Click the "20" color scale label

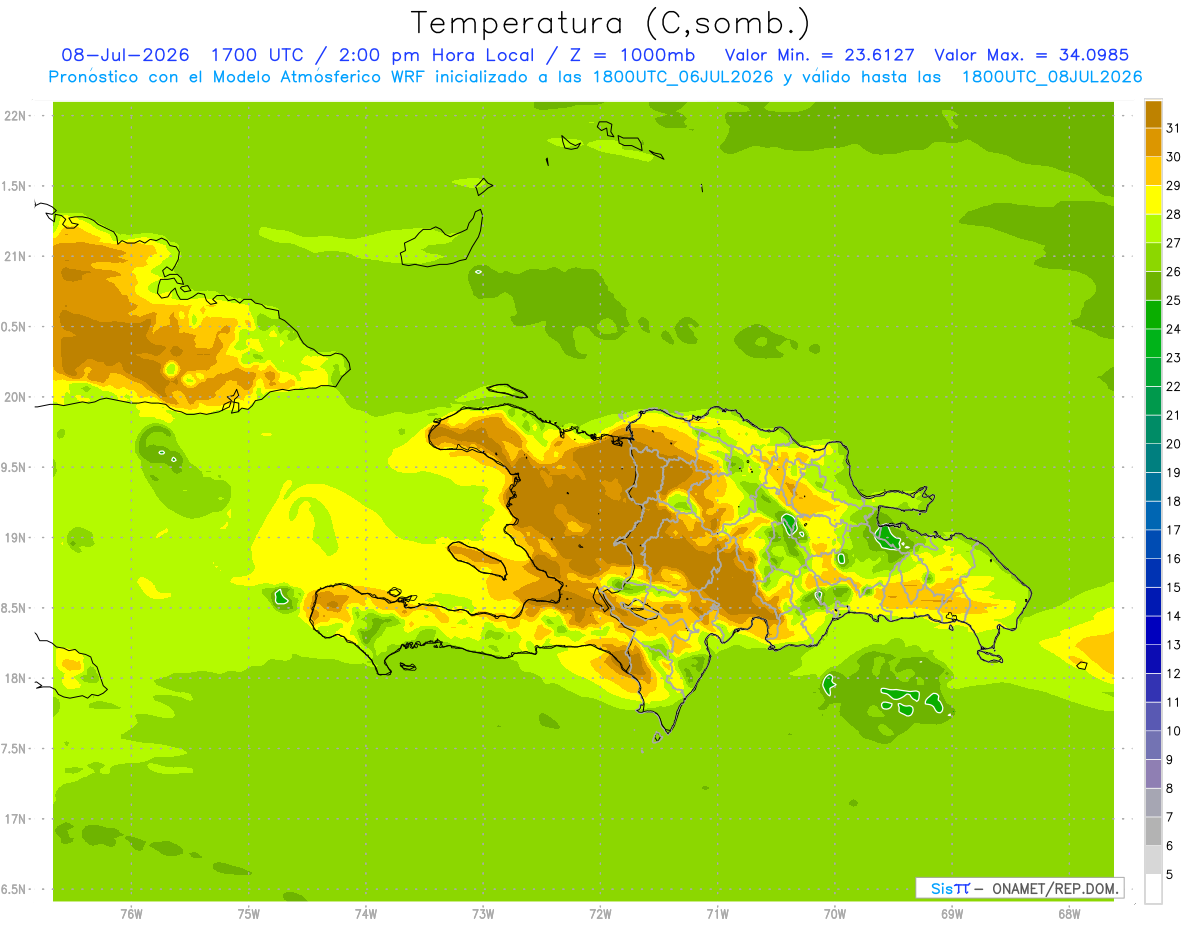[1174, 444]
